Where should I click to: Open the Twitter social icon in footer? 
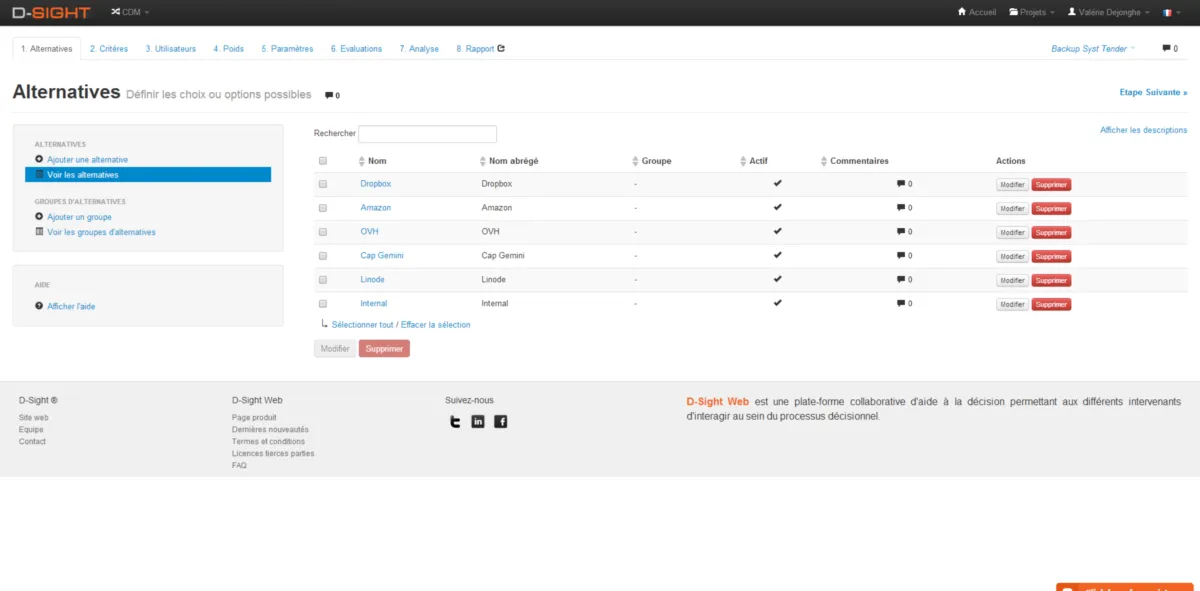455,421
